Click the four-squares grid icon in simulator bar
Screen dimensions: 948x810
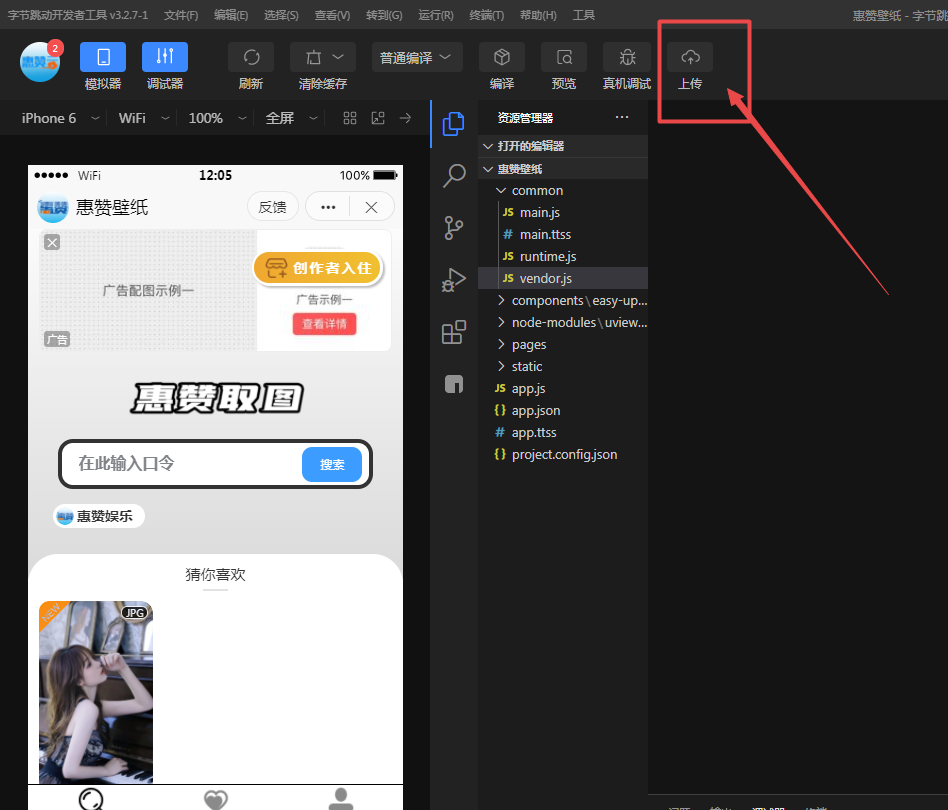(x=349, y=118)
